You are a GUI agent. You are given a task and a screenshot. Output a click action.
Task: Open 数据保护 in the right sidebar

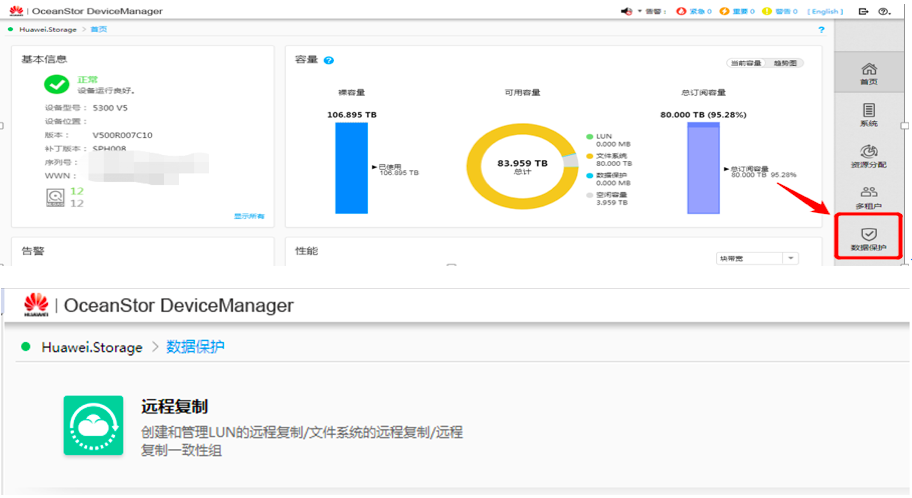pos(868,239)
